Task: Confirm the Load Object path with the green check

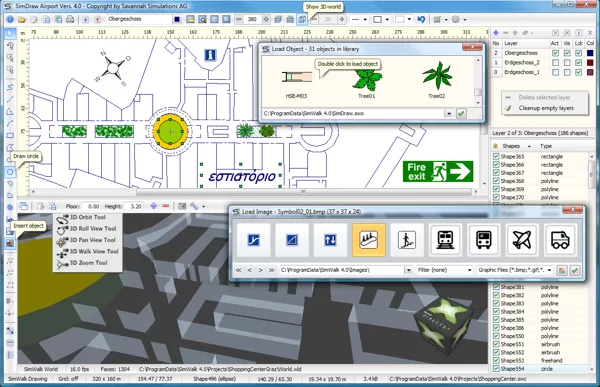Action: (x=461, y=114)
